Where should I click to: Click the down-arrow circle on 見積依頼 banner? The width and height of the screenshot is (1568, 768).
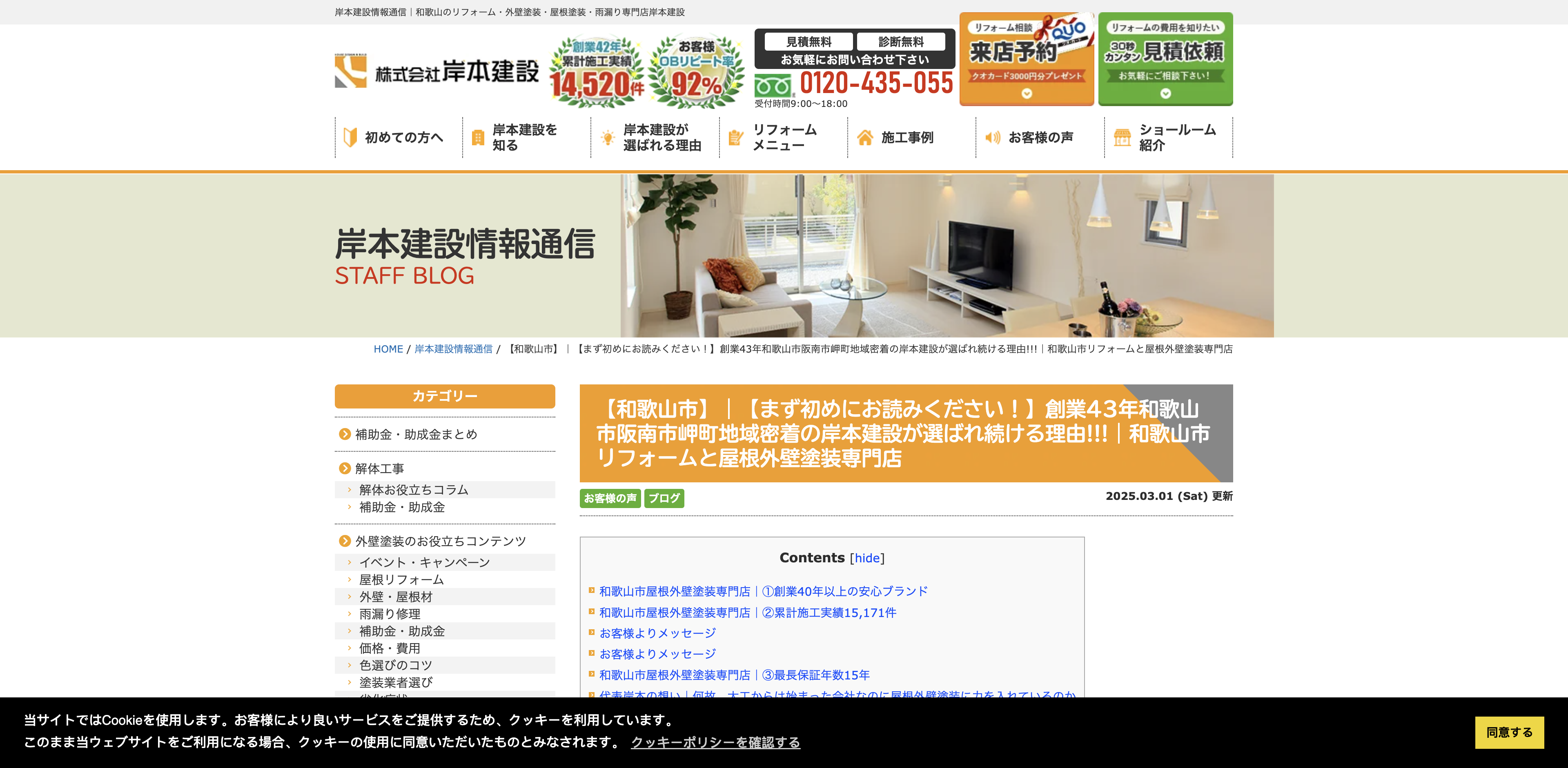(1165, 93)
